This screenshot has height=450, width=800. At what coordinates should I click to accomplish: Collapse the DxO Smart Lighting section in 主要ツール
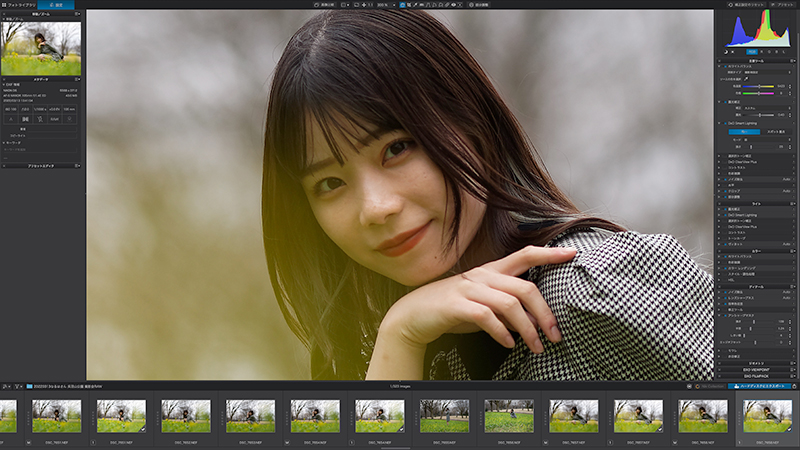coord(719,123)
